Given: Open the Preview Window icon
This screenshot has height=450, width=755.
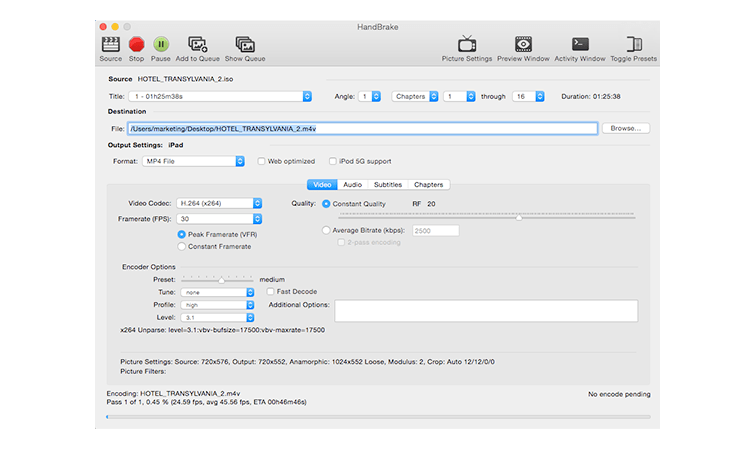Looking at the screenshot, I should pyautogui.click(x=523, y=44).
